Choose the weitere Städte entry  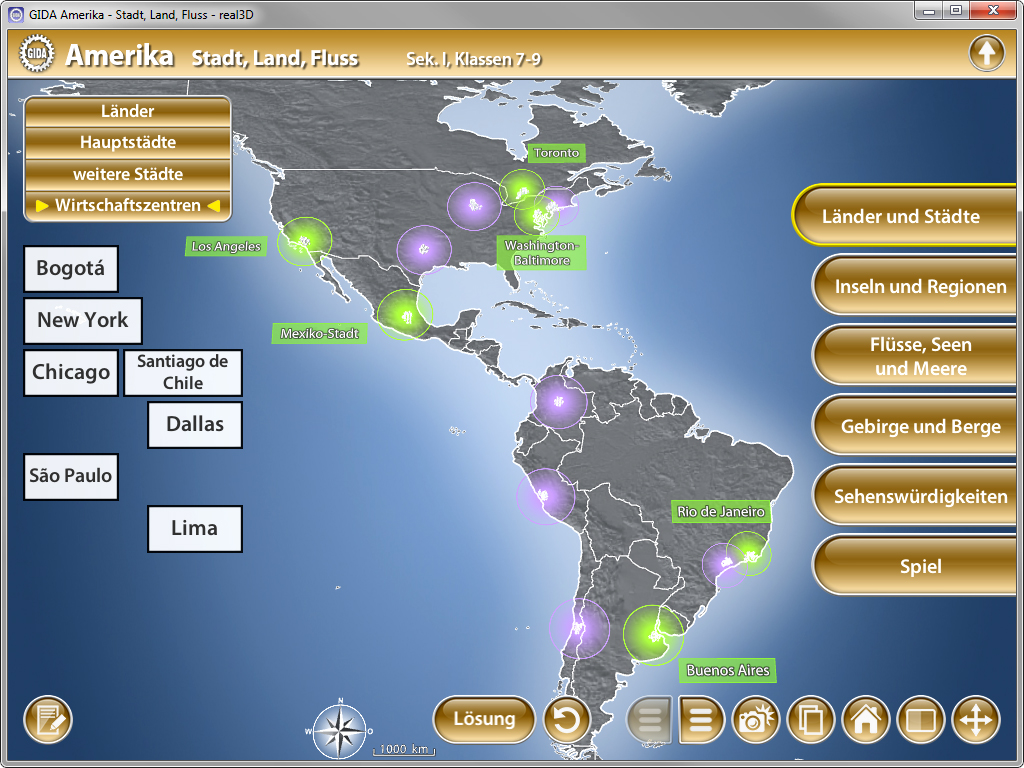click(128, 174)
